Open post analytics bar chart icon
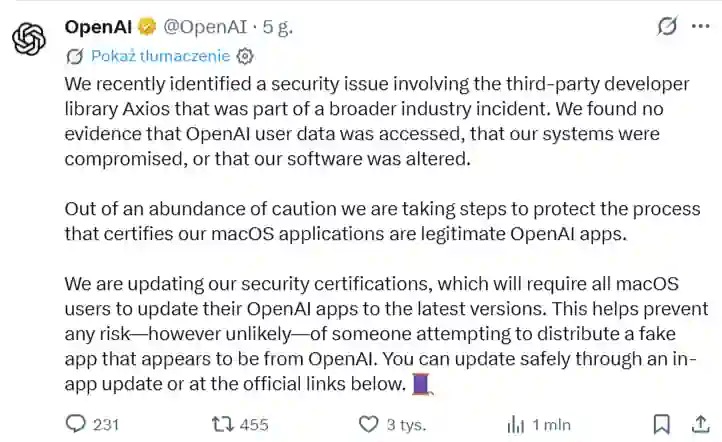This screenshot has height=442, width=722. 515,423
